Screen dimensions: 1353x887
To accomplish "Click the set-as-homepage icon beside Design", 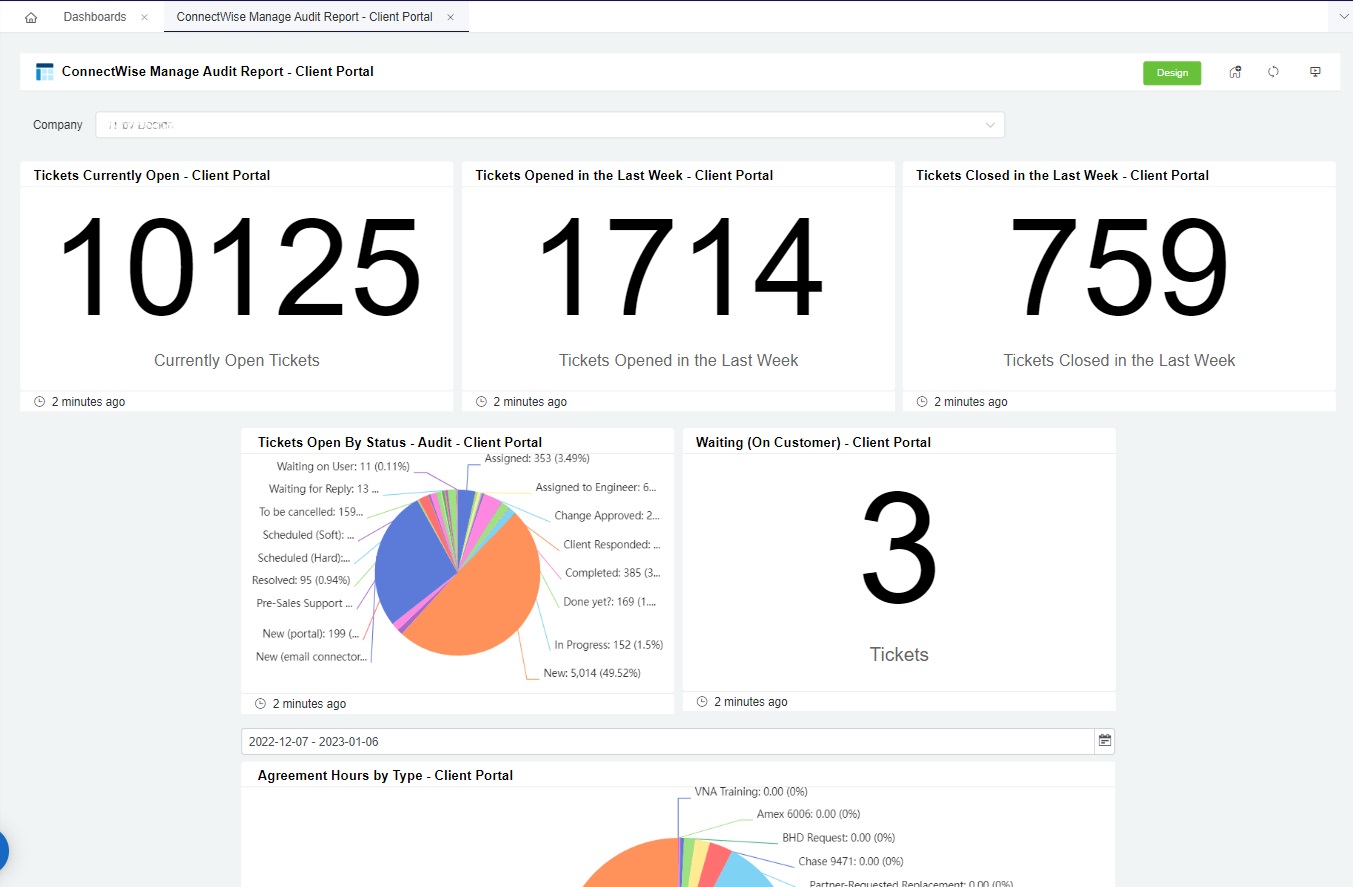I will click(1235, 72).
